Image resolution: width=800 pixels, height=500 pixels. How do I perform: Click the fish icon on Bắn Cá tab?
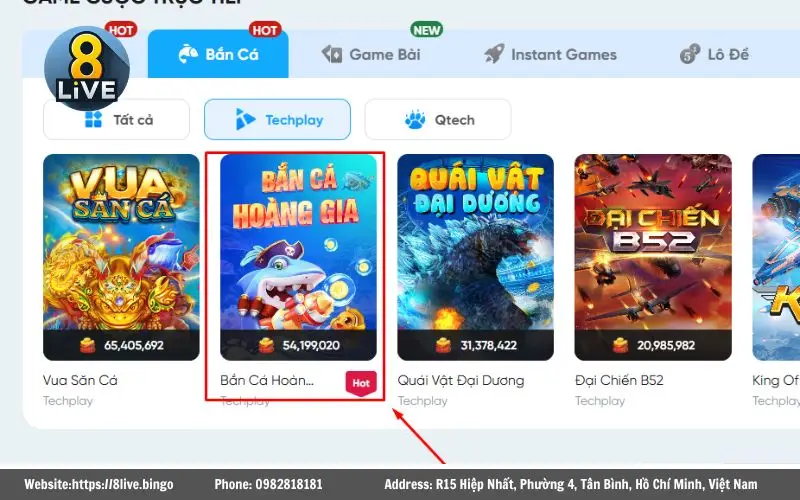[x=188, y=54]
